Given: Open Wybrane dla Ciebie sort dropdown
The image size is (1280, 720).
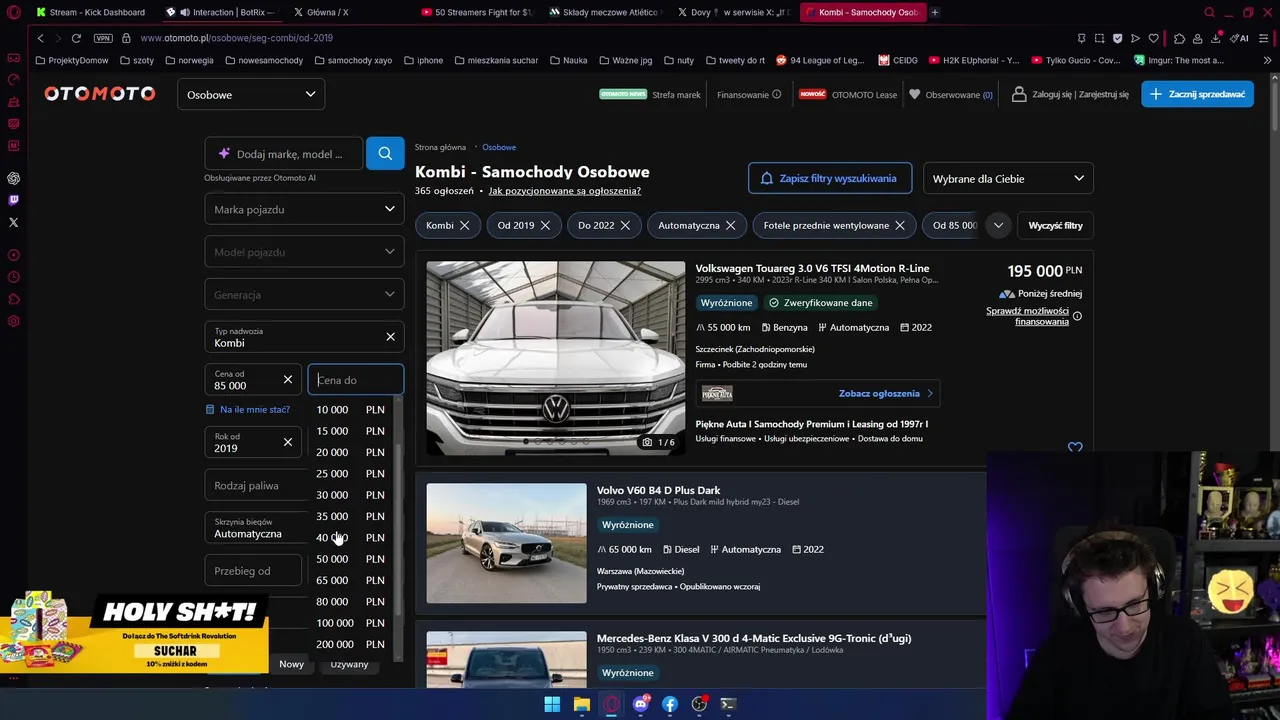Looking at the screenshot, I should [x=1008, y=178].
